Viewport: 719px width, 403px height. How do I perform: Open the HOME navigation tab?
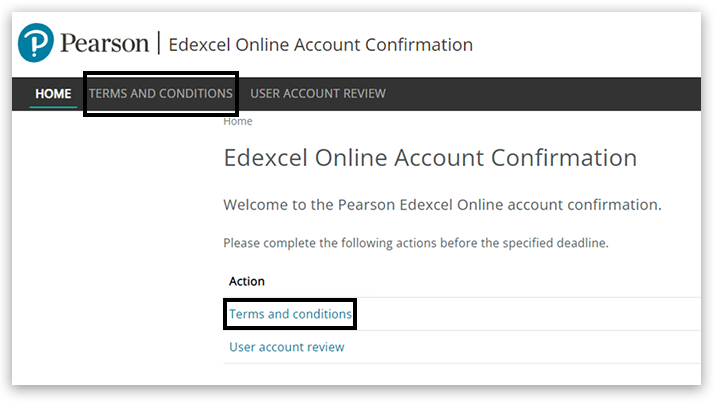click(x=53, y=94)
